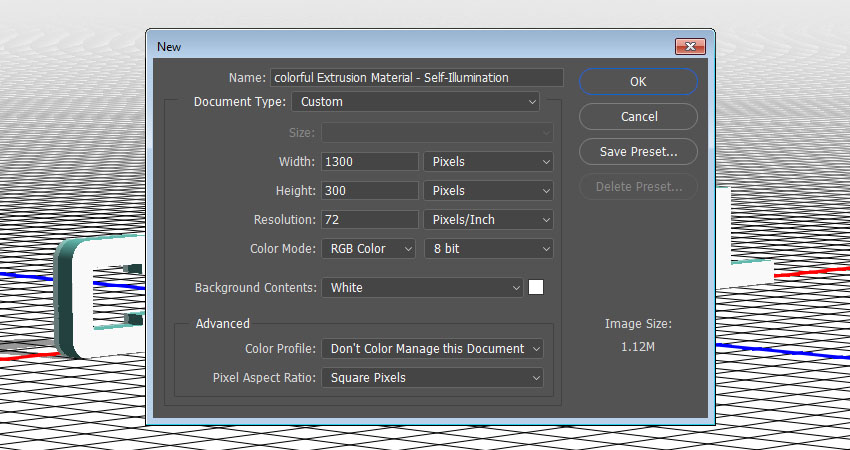850x450 pixels.
Task: Click the OK button
Action: coord(638,81)
